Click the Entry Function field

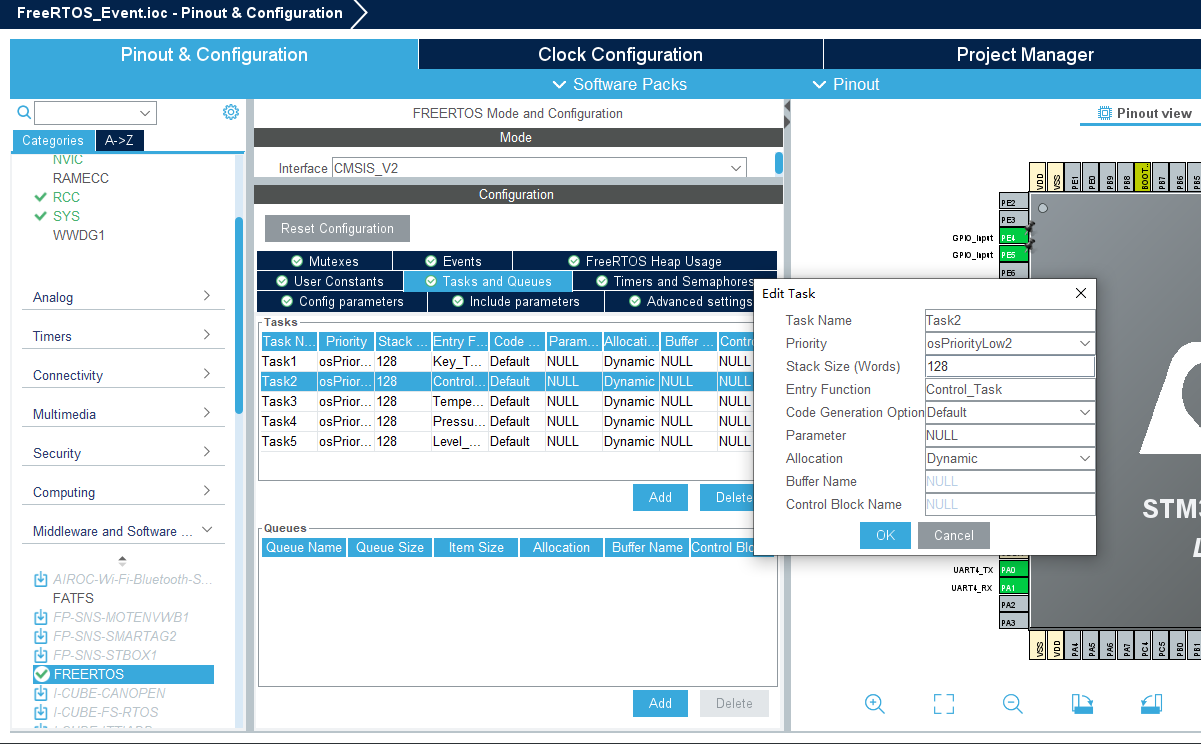[x=1010, y=389]
